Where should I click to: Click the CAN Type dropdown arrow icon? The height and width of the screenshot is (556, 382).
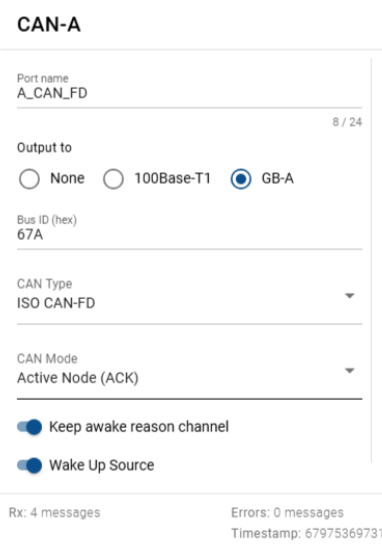pyautogui.click(x=350, y=296)
